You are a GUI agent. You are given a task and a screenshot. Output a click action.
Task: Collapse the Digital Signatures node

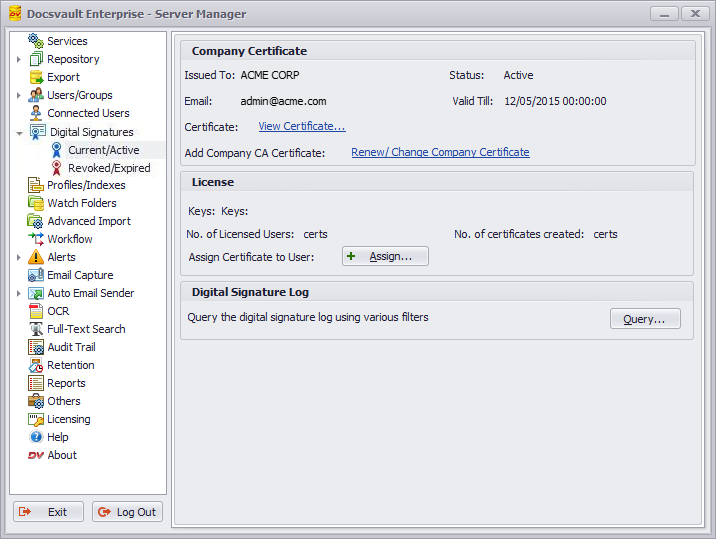pyautogui.click(x=19, y=132)
